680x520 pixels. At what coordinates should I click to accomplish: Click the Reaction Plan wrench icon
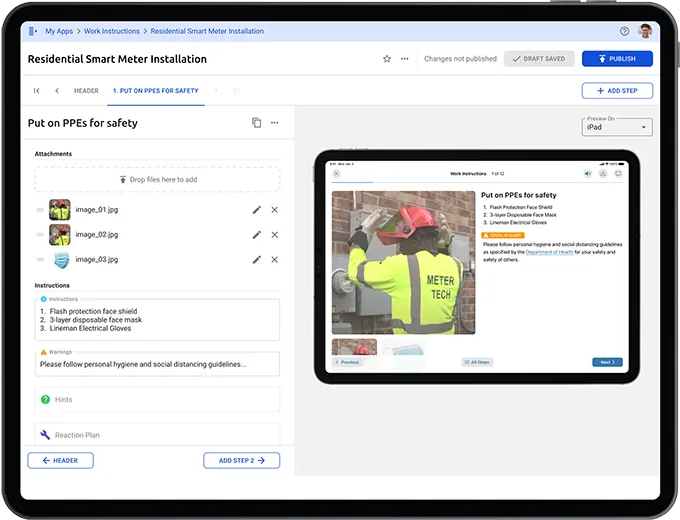(45, 435)
